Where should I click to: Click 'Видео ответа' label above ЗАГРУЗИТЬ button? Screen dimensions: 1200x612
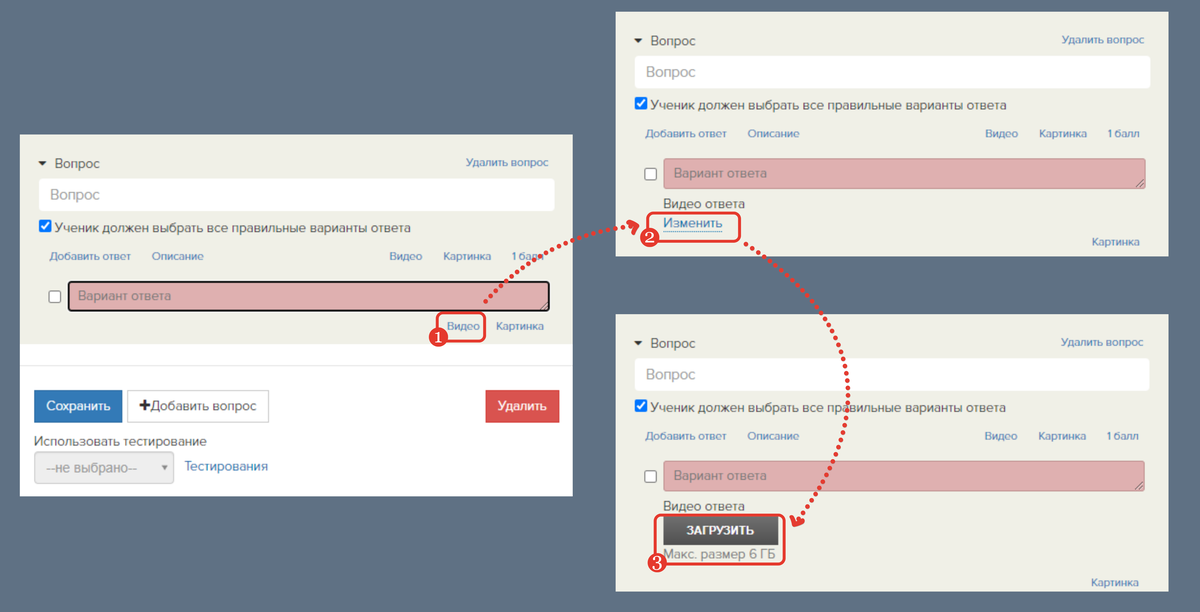click(x=704, y=506)
